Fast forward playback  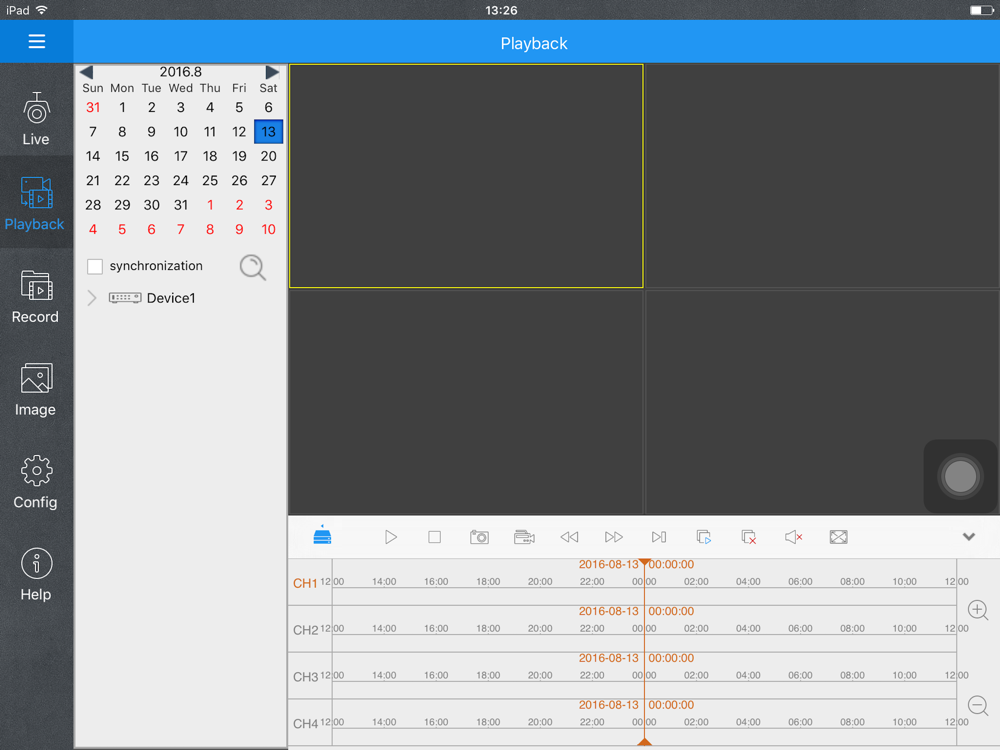(614, 537)
